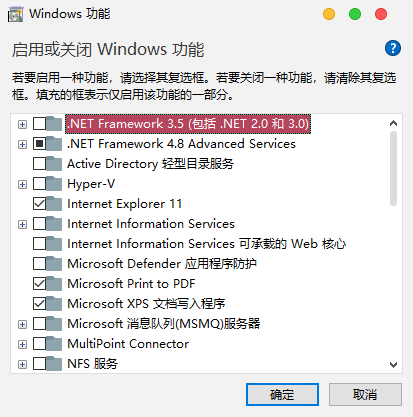Click folder icon next to Active Directory 轻型目录服务

click(54, 164)
